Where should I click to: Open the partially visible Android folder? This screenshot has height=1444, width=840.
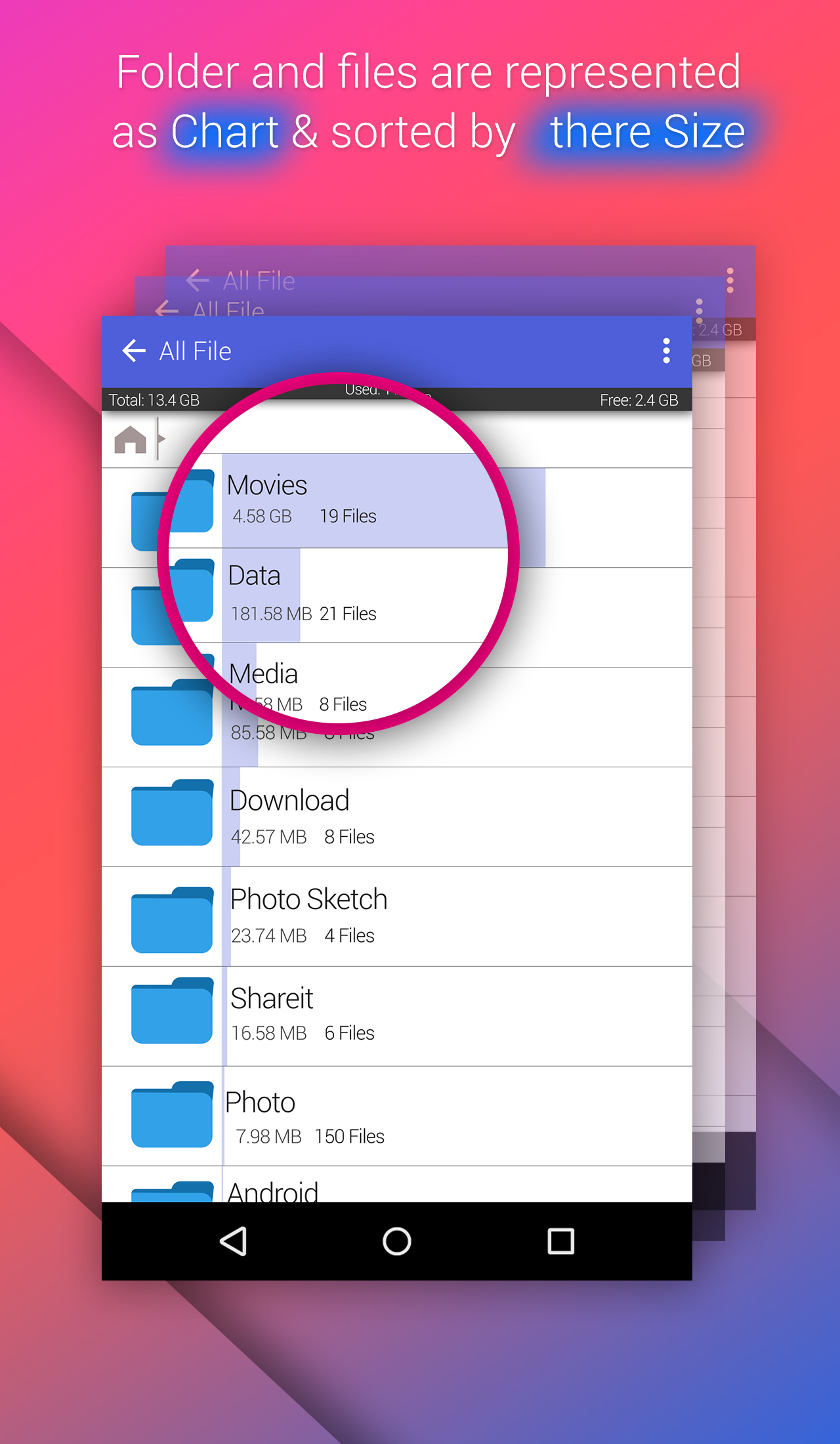pyautogui.click(x=273, y=1189)
